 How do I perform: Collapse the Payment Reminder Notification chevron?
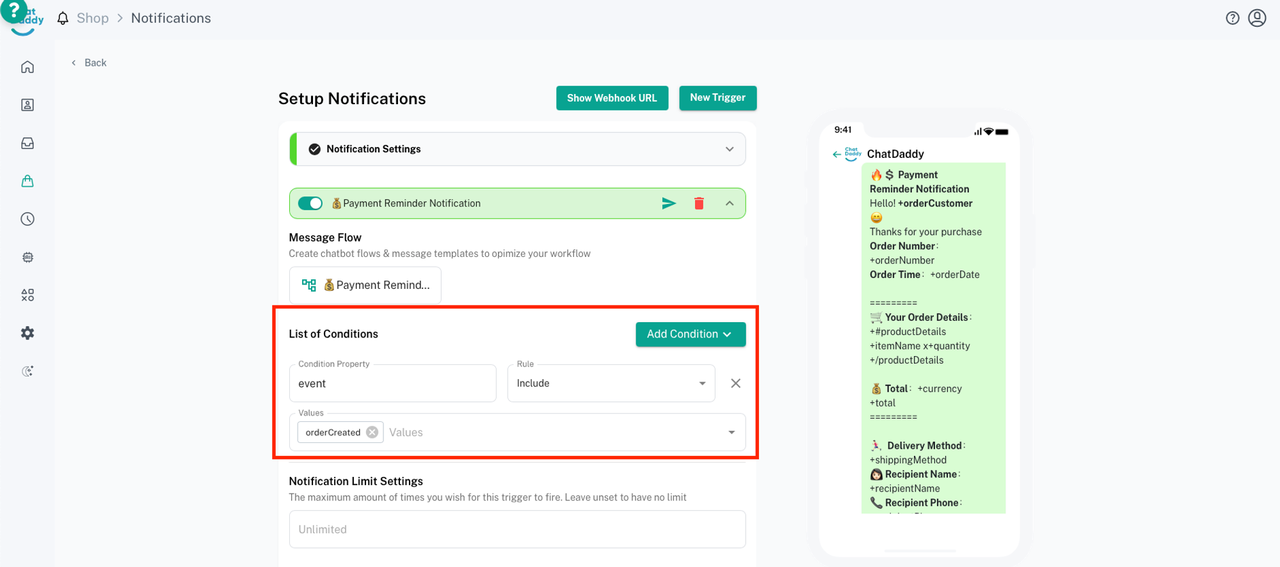click(x=729, y=203)
